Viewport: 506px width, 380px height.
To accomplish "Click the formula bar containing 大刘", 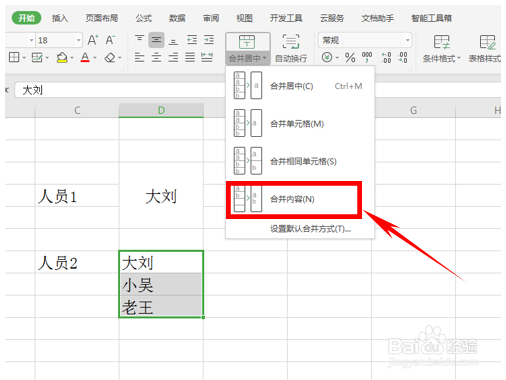I will coord(120,90).
